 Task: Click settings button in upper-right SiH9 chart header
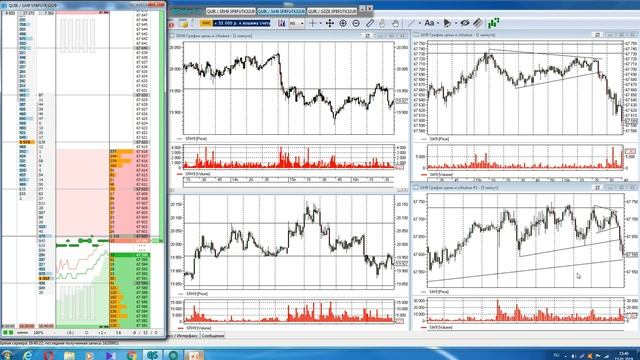pos(598,35)
